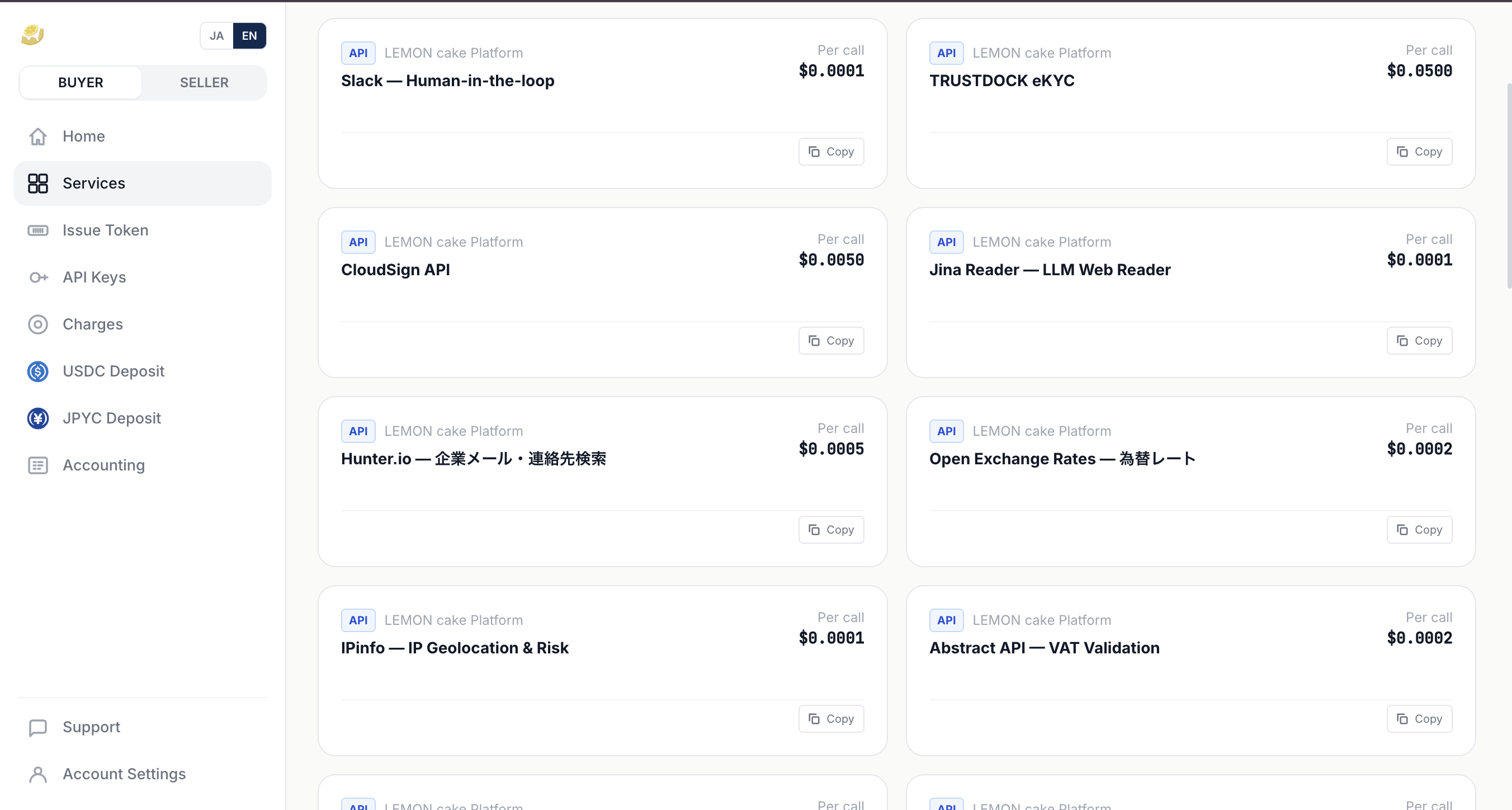1512x810 pixels.
Task: Select the BUYER mode tab
Action: 81,83
